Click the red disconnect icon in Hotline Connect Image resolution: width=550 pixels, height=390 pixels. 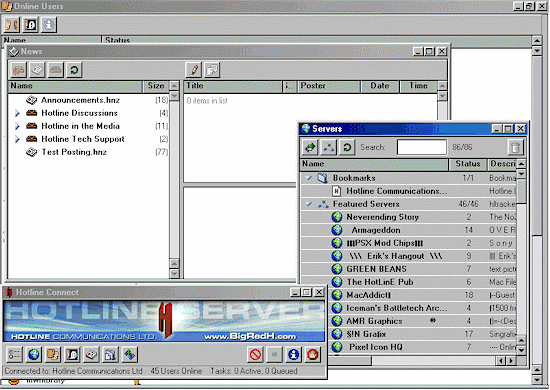255,355
